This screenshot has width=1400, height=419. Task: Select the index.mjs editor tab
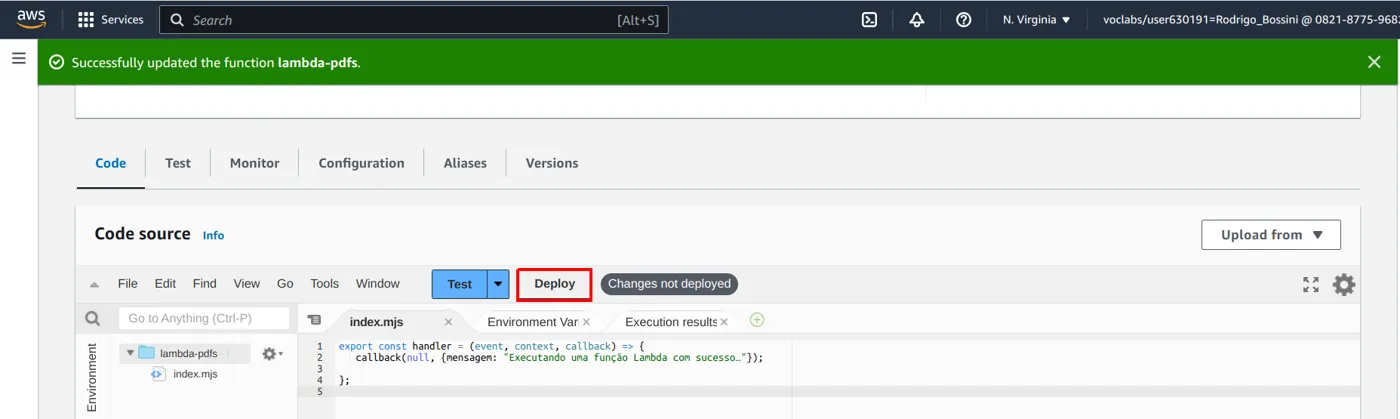(x=376, y=322)
